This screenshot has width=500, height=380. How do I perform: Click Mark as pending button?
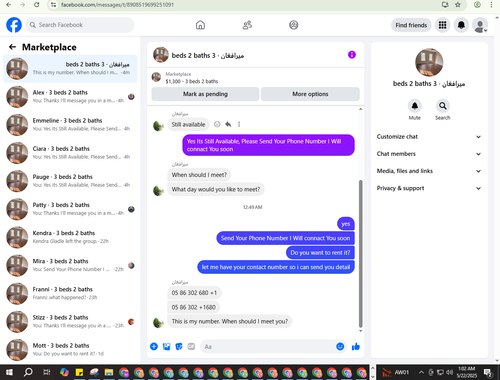coord(205,94)
